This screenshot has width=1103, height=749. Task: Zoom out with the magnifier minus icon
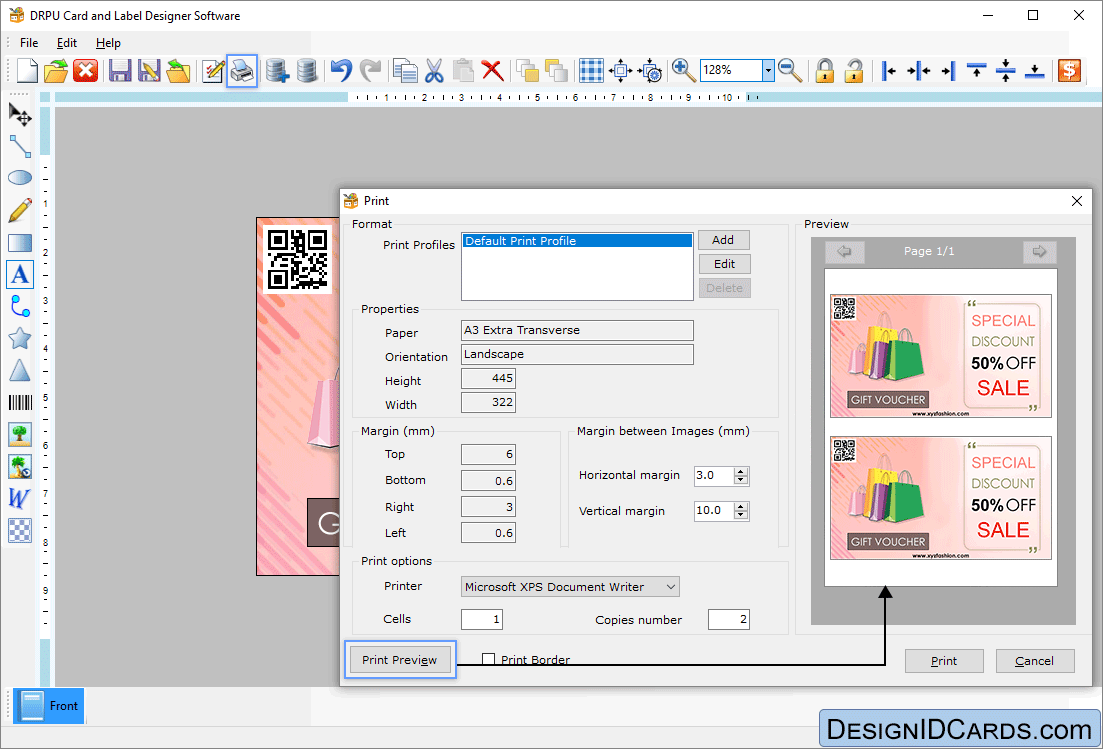click(791, 70)
